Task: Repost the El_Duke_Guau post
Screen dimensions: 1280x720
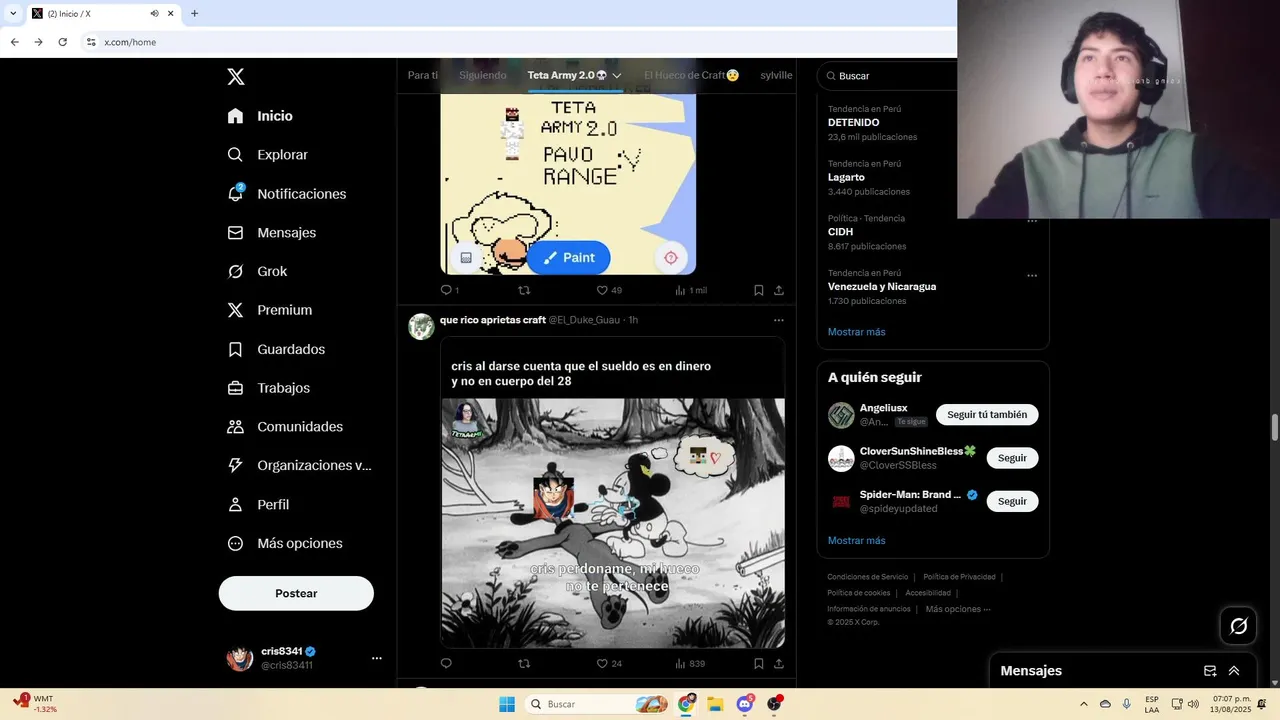Action: (524, 663)
